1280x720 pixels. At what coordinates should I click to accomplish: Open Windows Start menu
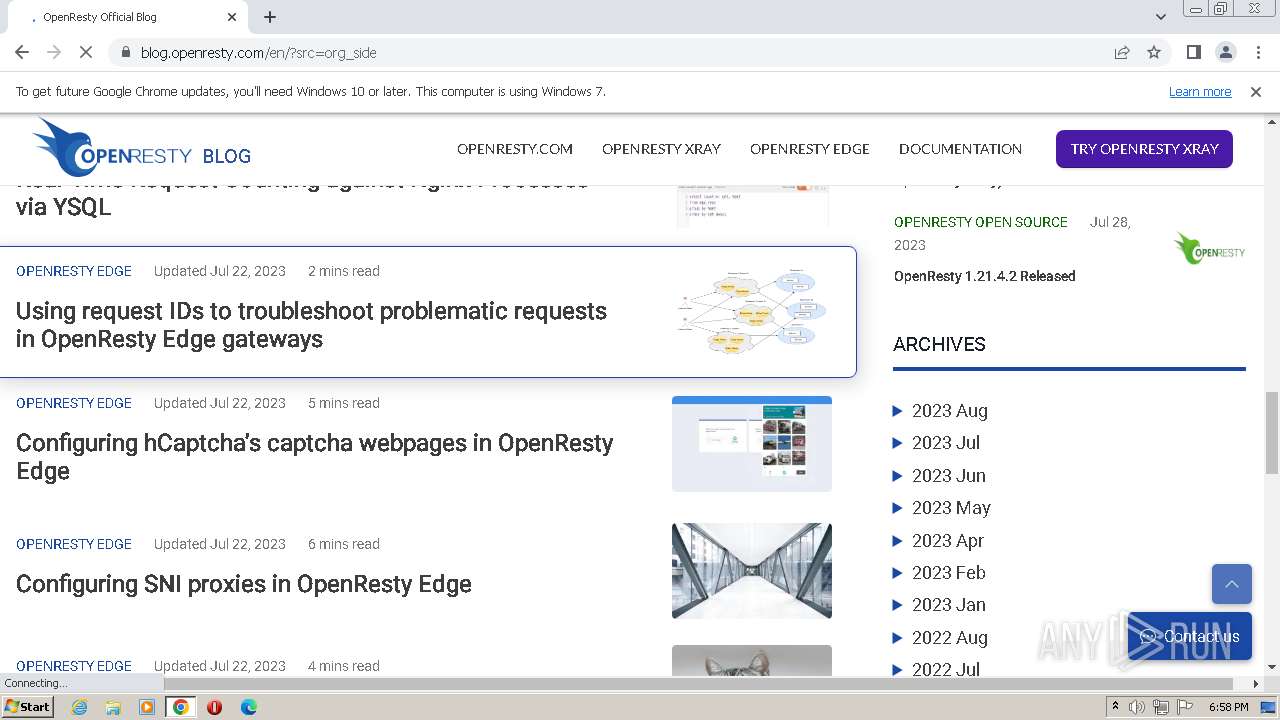[x=28, y=707]
